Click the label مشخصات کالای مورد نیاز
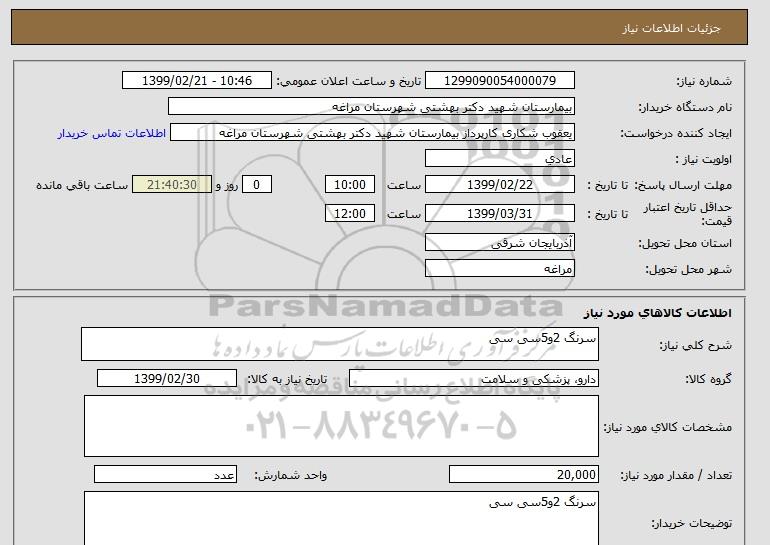The height and width of the screenshot is (545, 770). tap(668, 427)
